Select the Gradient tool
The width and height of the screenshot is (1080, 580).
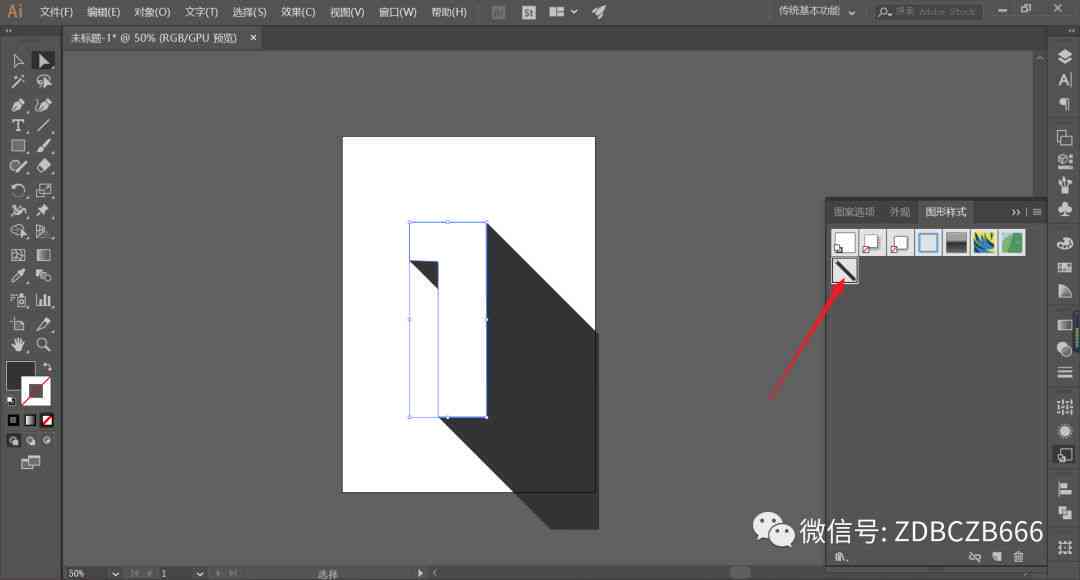[43, 255]
